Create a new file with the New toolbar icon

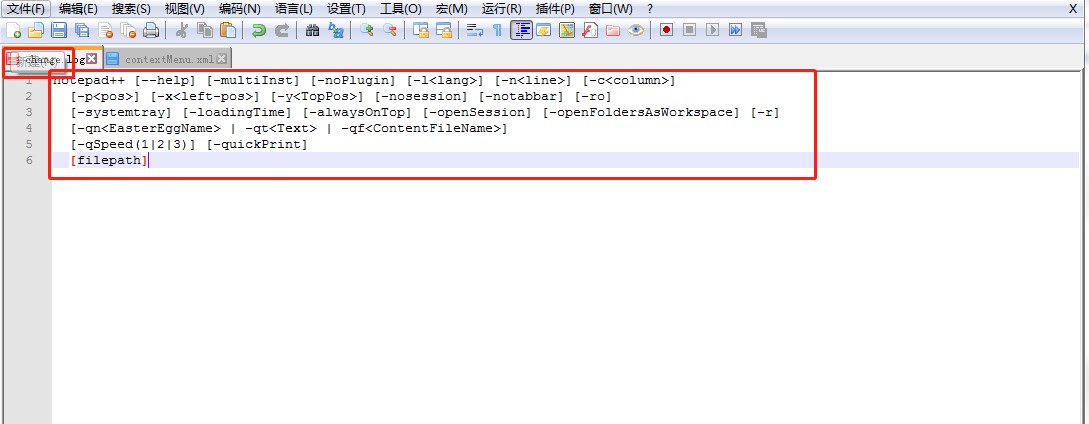click(x=13, y=30)
